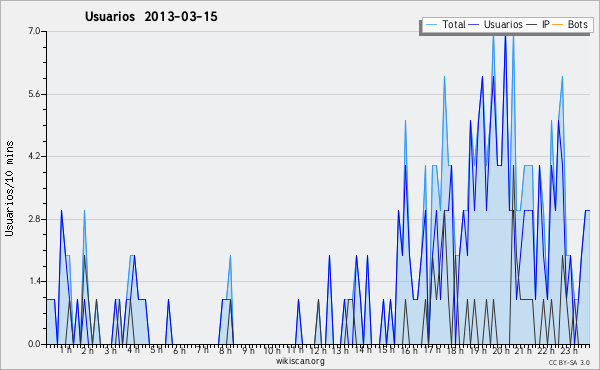This screenshot has height=370, width=600.
Task: Click the 1.4 y-axis value
Action: (34, 282)
